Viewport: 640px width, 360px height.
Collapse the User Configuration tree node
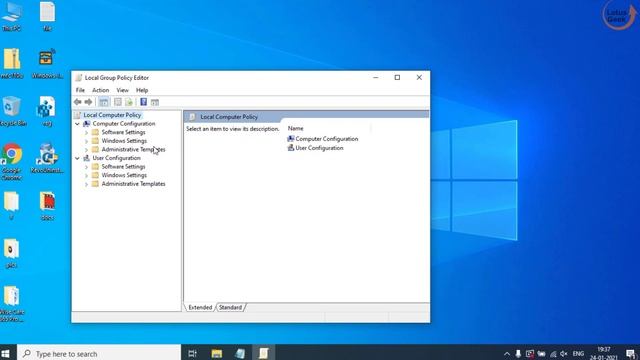click(77, 158)
